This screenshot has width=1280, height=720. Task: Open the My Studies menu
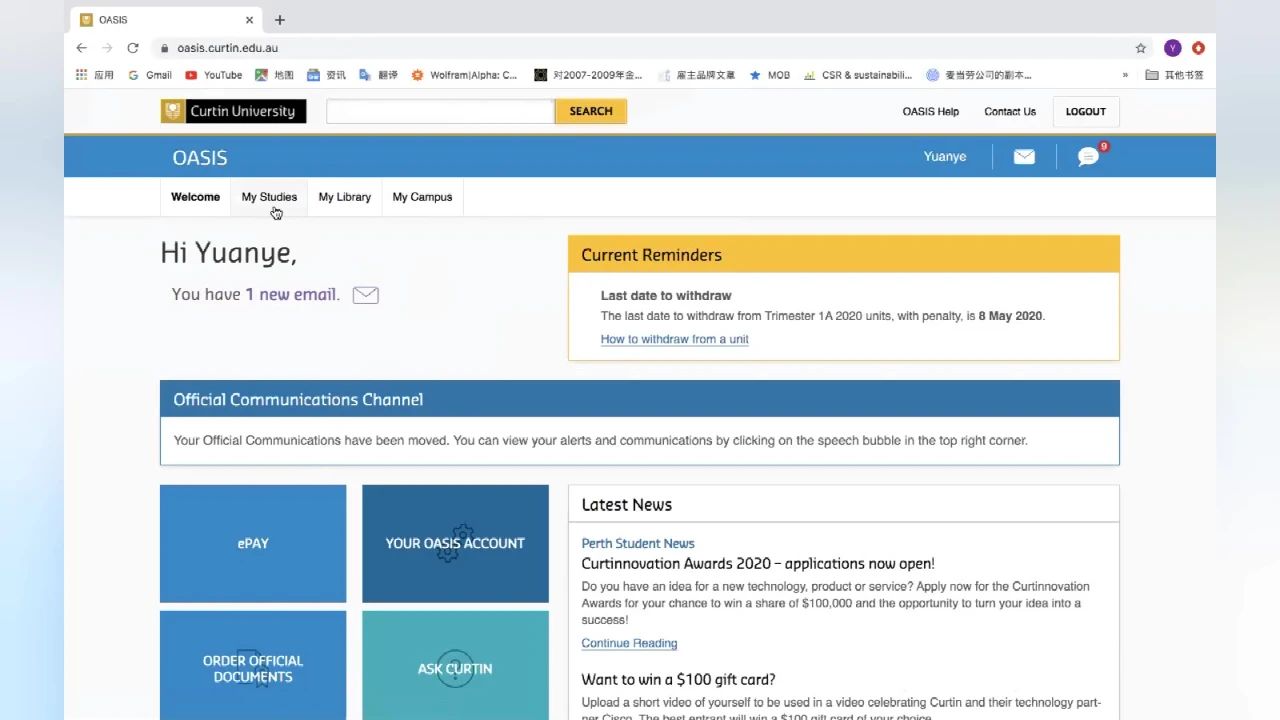pyautogui.click(x=269, y=197)
